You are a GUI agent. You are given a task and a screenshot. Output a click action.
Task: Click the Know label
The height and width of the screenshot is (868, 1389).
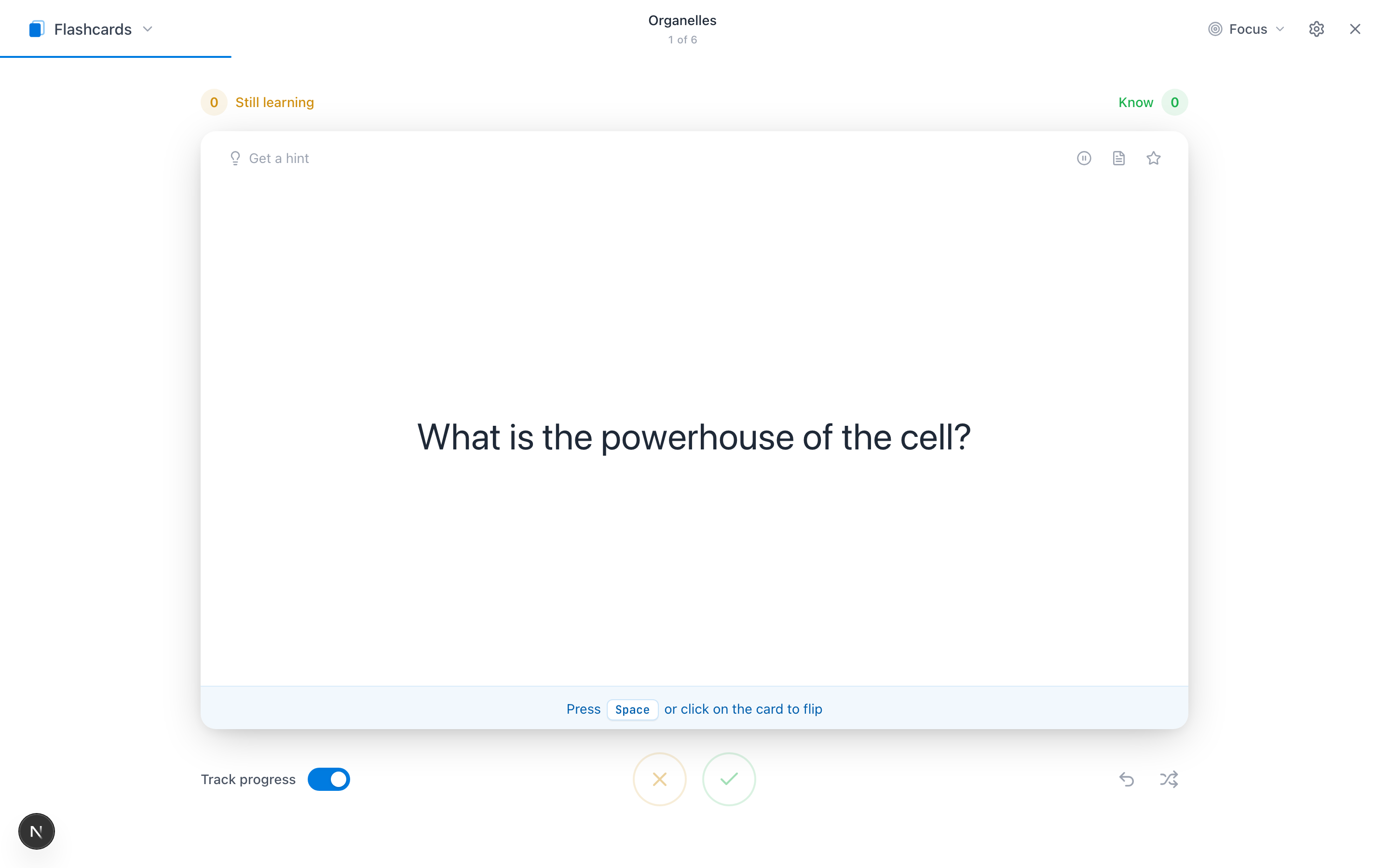[1135, 102]
